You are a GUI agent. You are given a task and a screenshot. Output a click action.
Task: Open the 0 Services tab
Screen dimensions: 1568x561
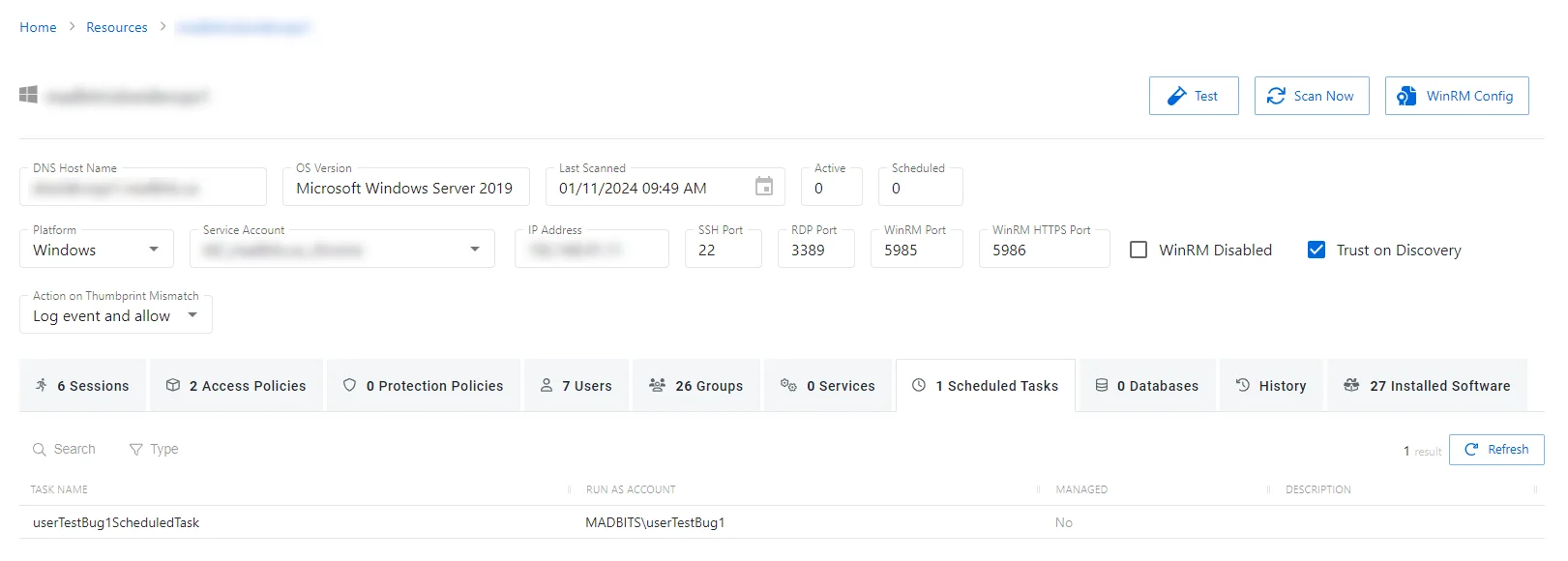828,385
